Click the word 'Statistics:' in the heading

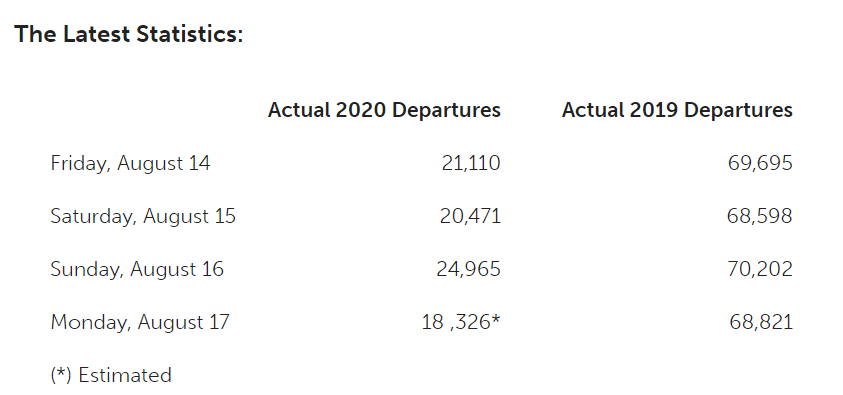coord(189,34)
